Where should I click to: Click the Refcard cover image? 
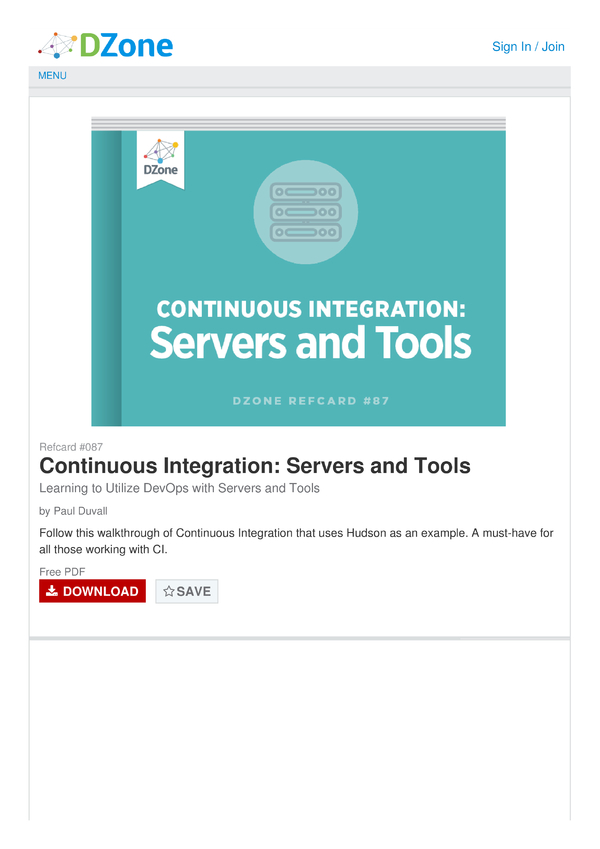click(298, 271)
